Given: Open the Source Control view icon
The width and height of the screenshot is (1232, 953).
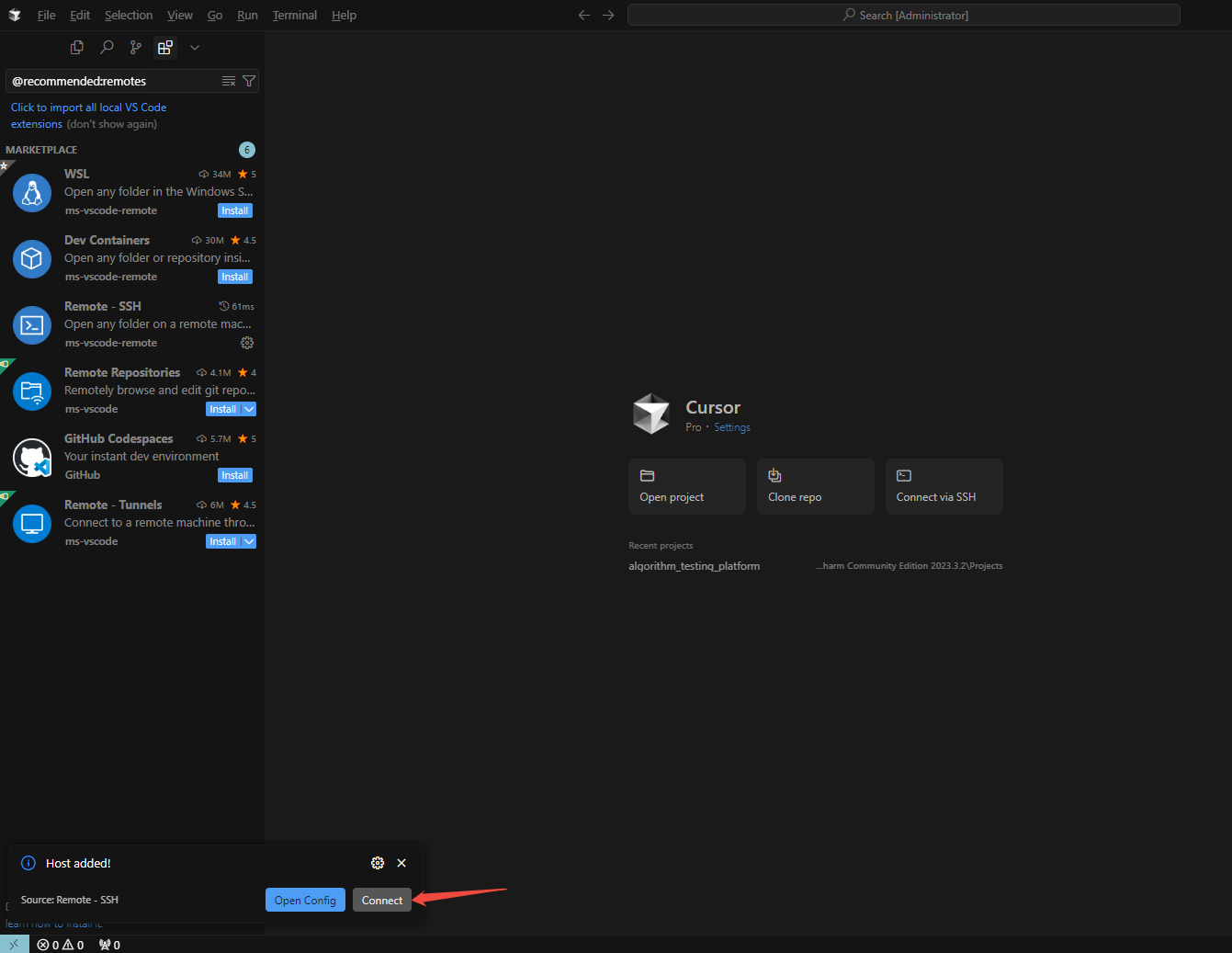Looking at the screenshot, I should coord(136,47).
